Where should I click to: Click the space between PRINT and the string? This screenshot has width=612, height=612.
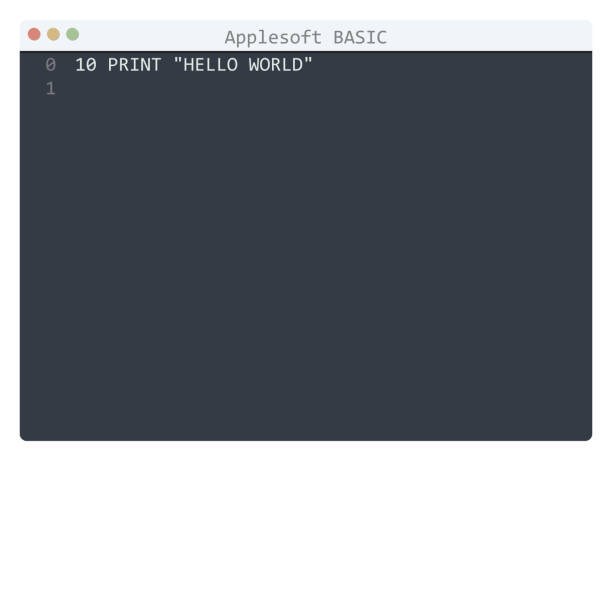pyautogui.click(x=167, y=65)
